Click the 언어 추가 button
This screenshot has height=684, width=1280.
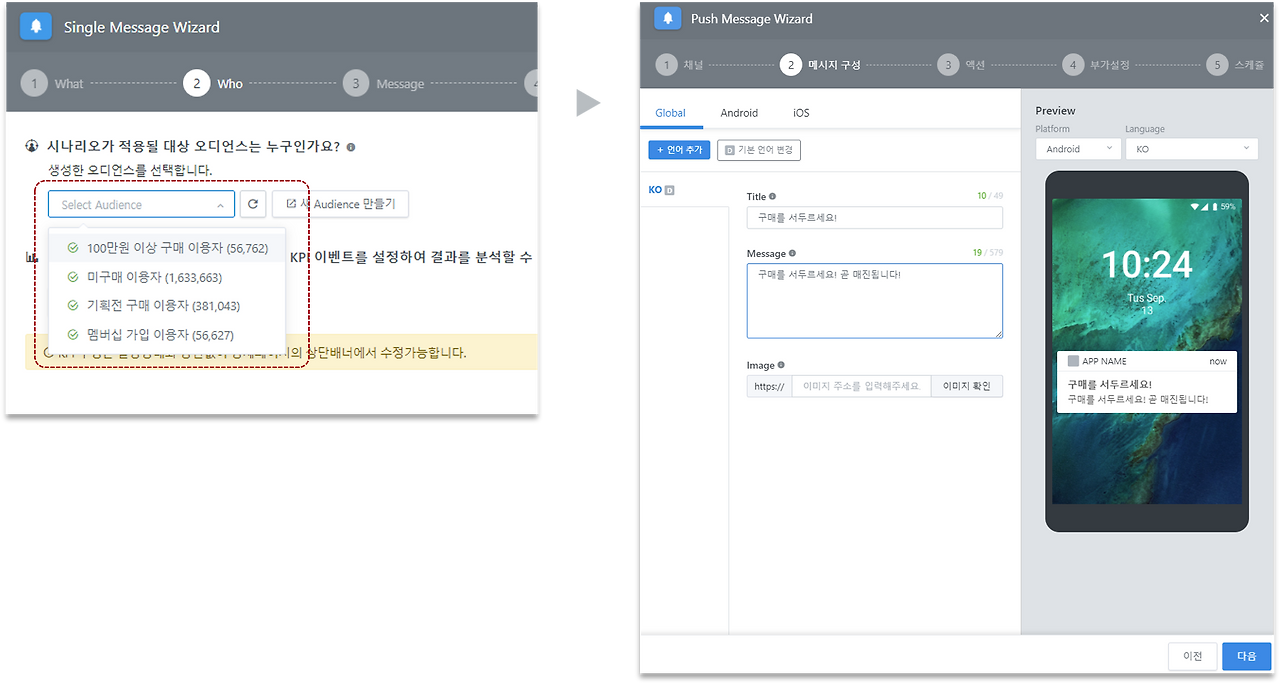679,150
